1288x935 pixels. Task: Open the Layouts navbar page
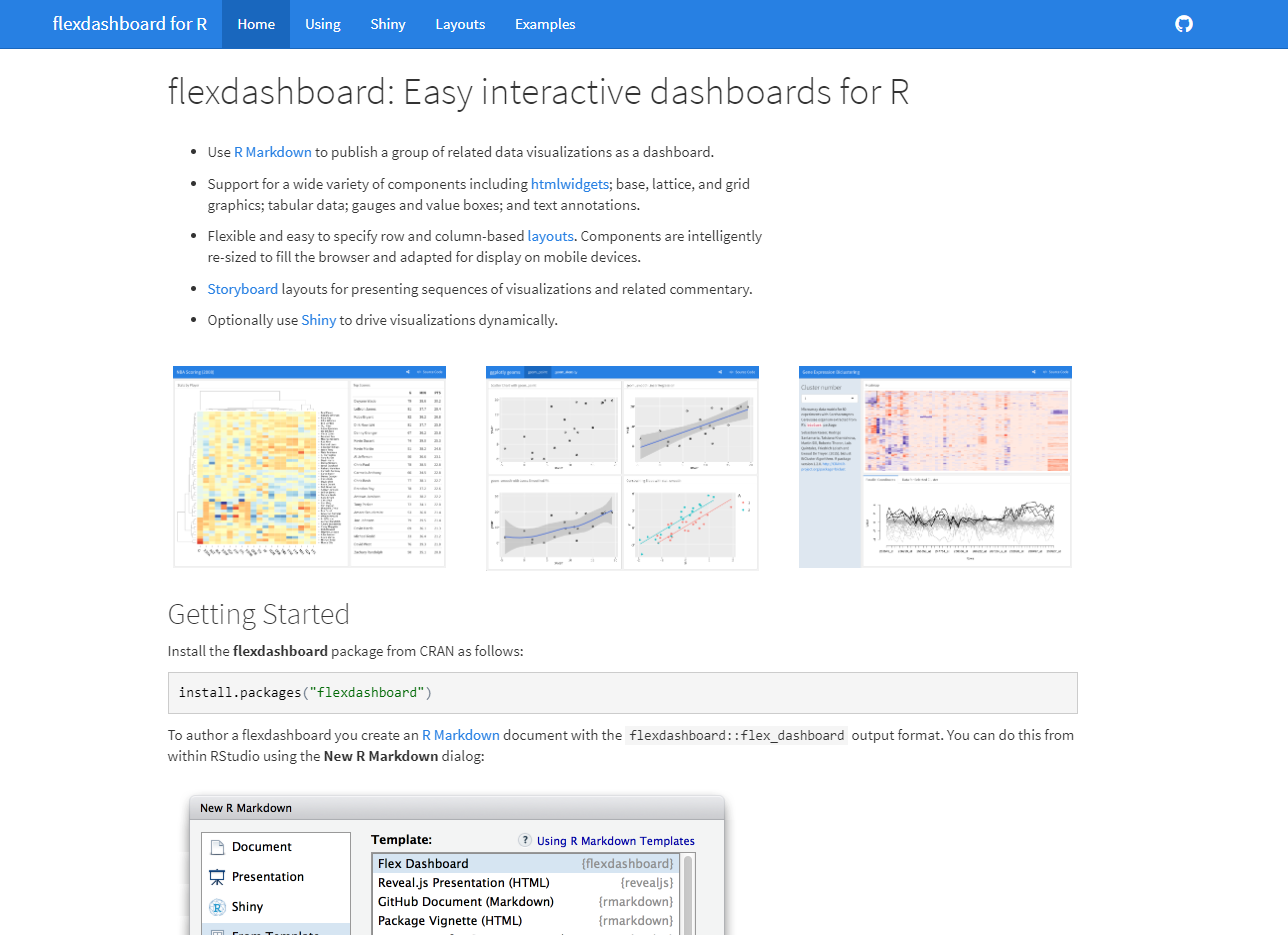coord(460,24)
